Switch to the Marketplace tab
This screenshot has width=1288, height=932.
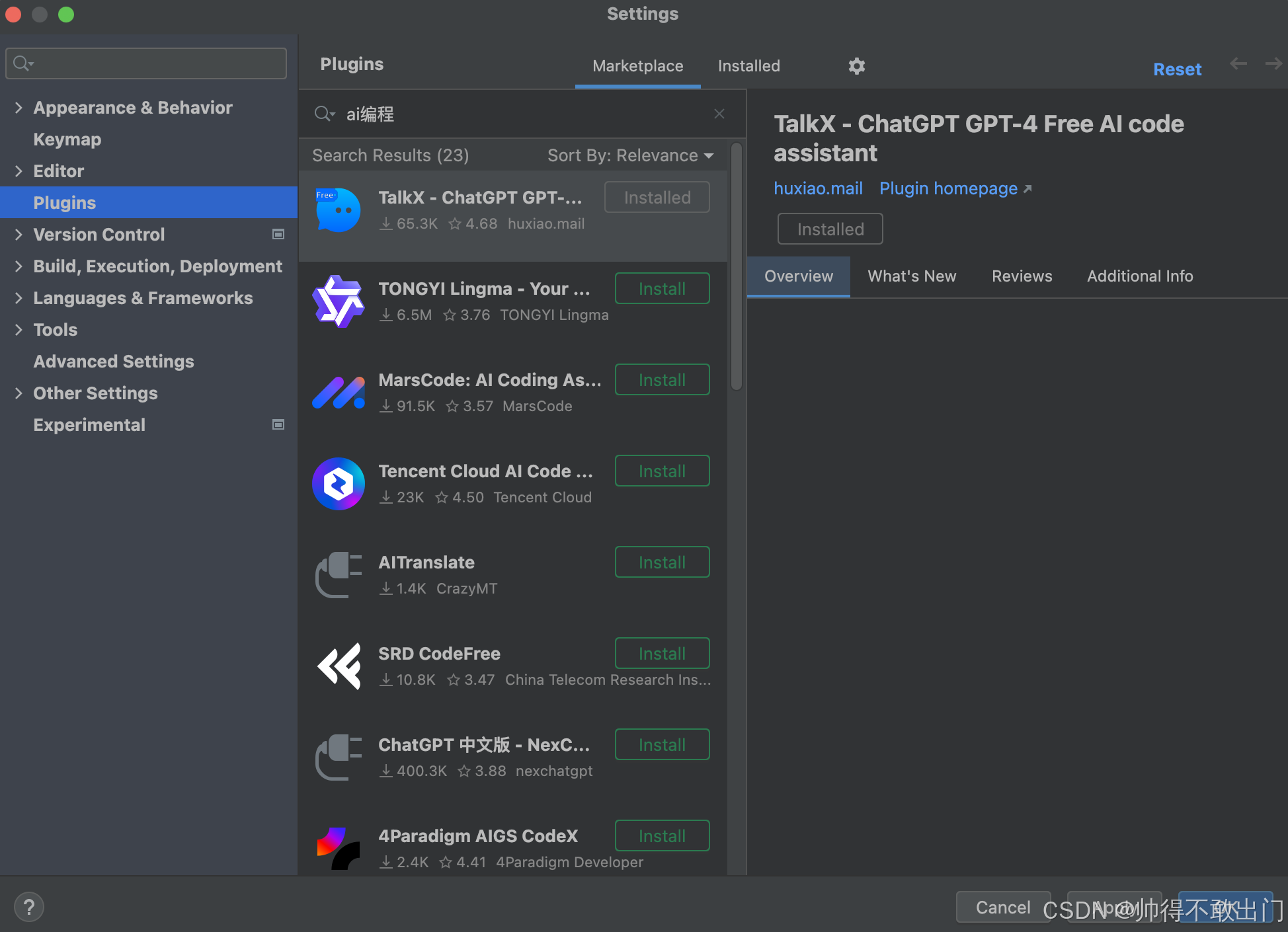(x=637, y=66)
